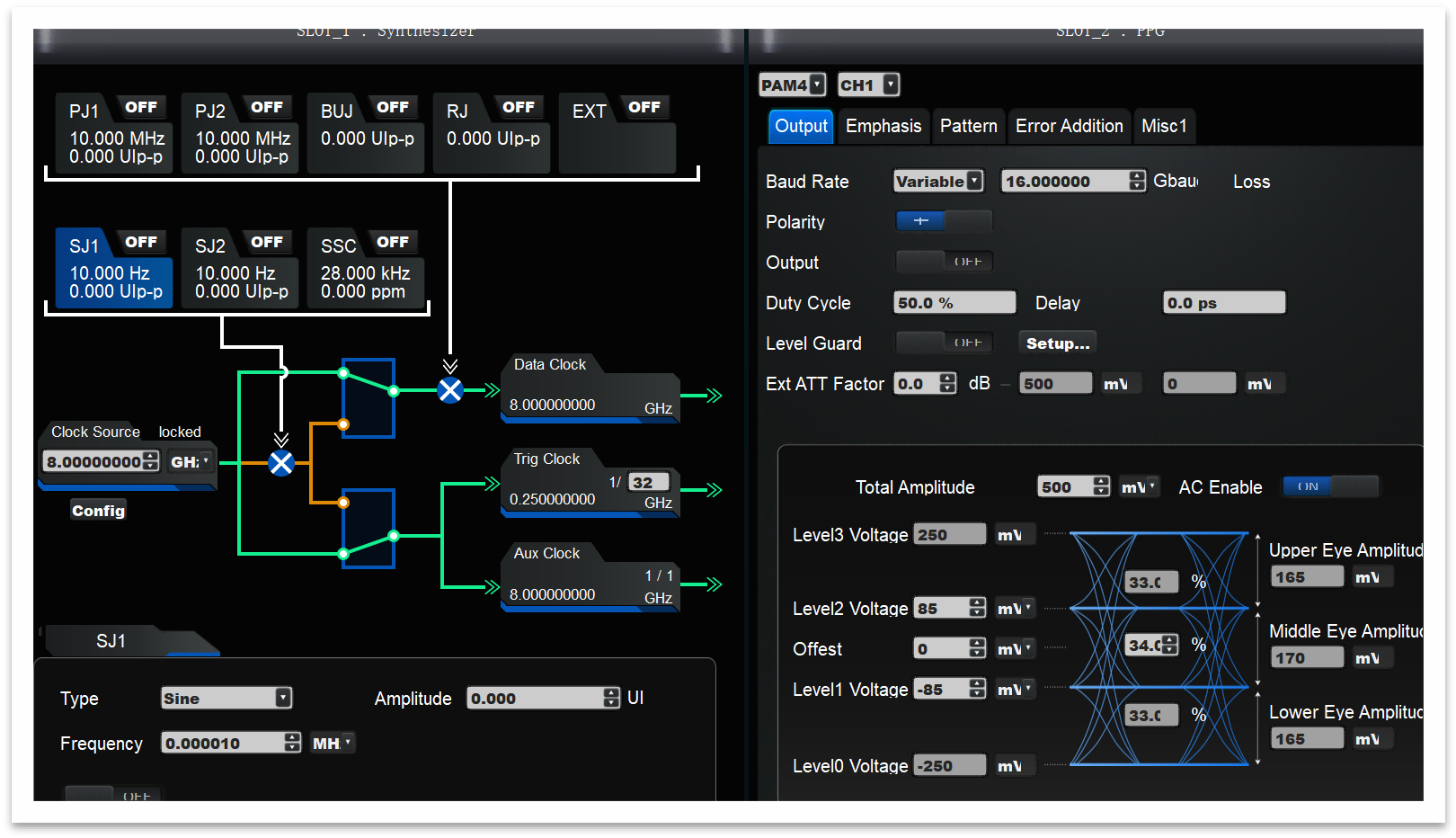1456x838 pixels.
Task: Open the Baud Rate Variable dropdown
Action: [x=937, y=182]
